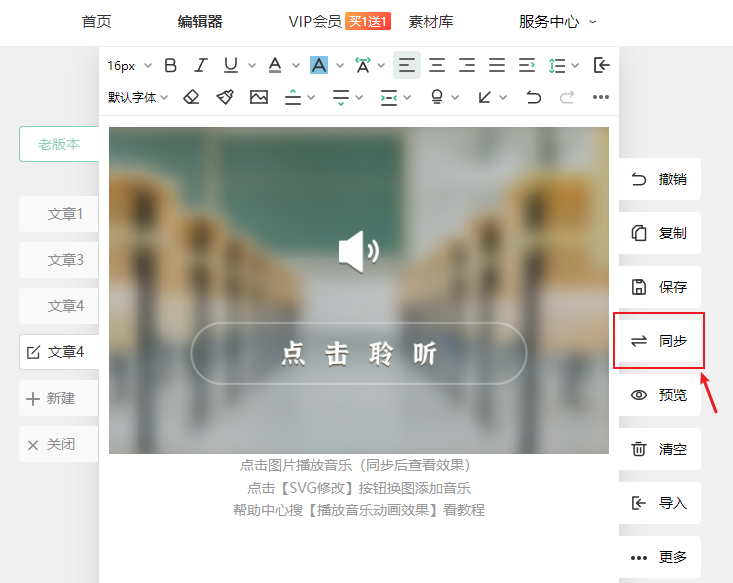The width and height of the screenshot is (733, 583).
Task: Select the 文章3 tab
Action: (59, 260)
